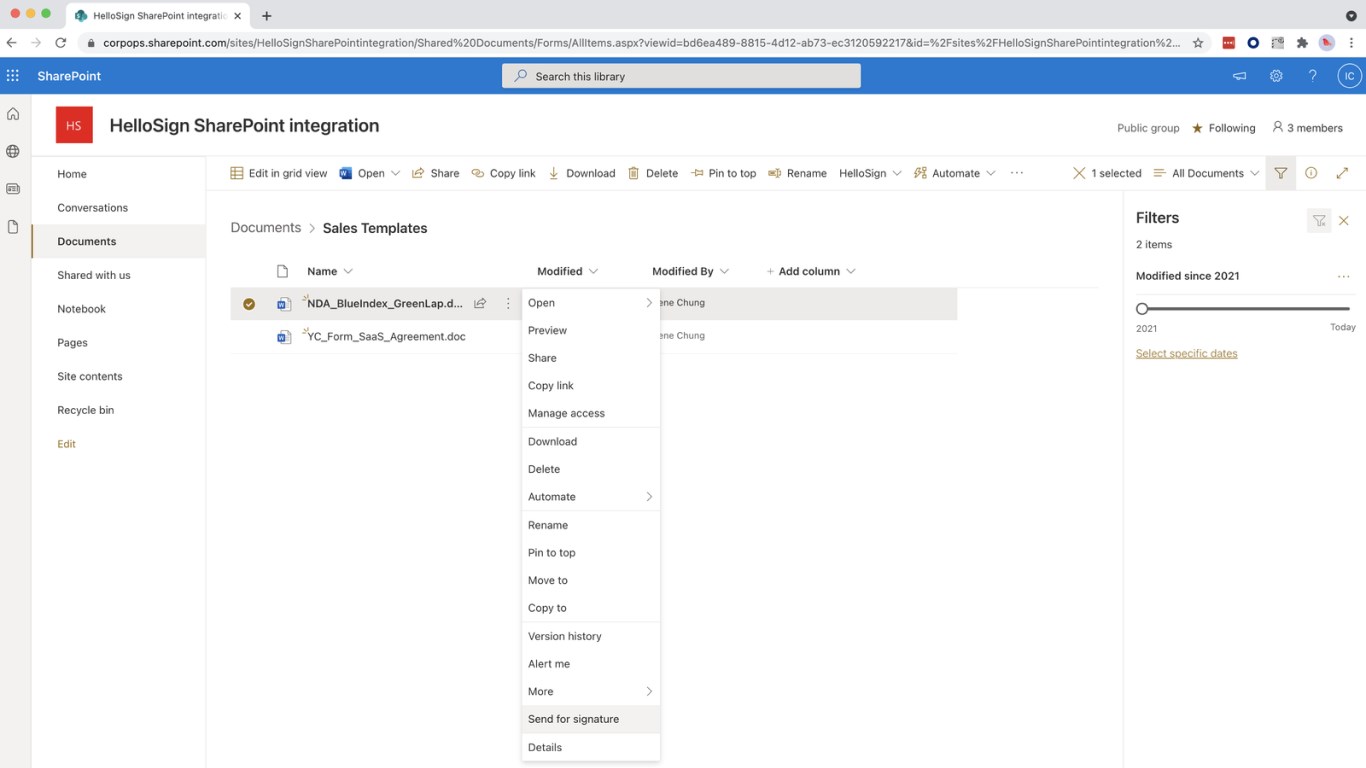The height and width of the screenshot is (768, 1366).
Task: Click the globe icon in left rail
Action: (x=13, y=152)
